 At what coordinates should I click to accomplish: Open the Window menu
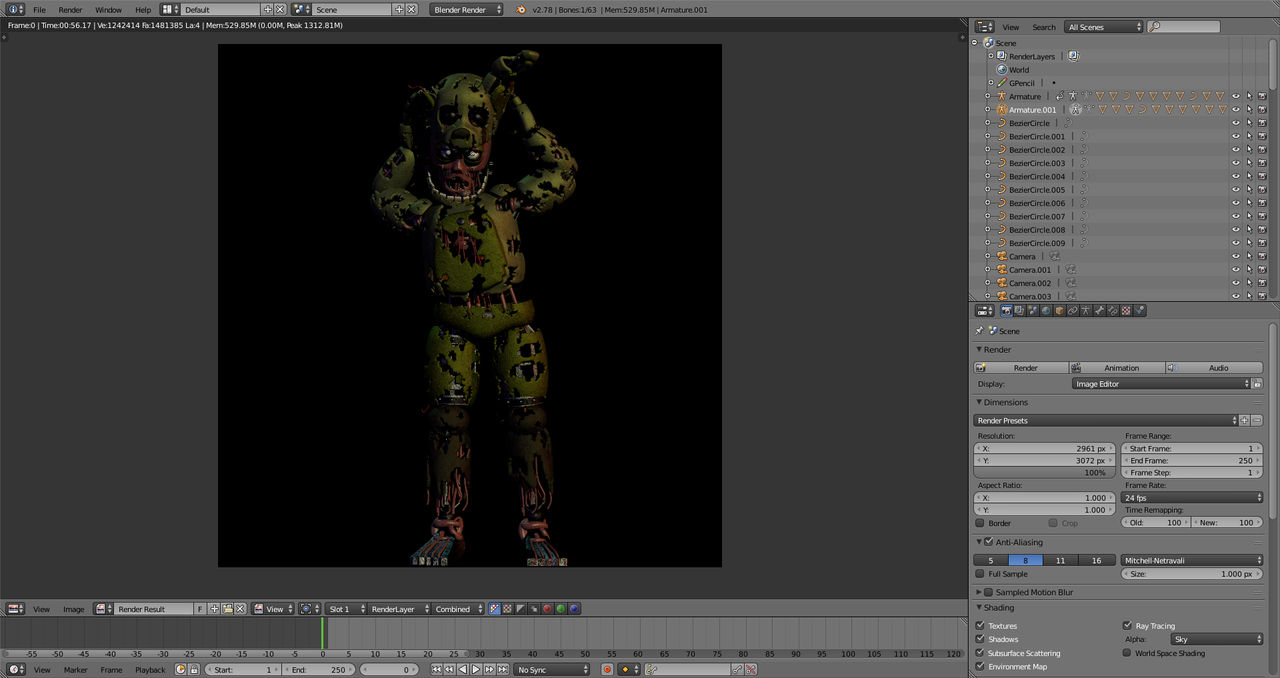tap(108, 9)
